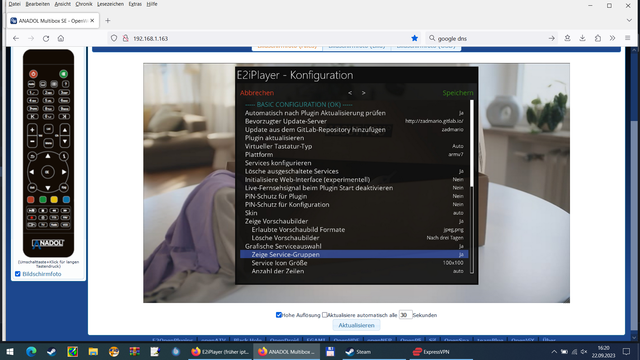Open the Windows Start menu
The height and width of the screenshot is (360, 640).
10,351
